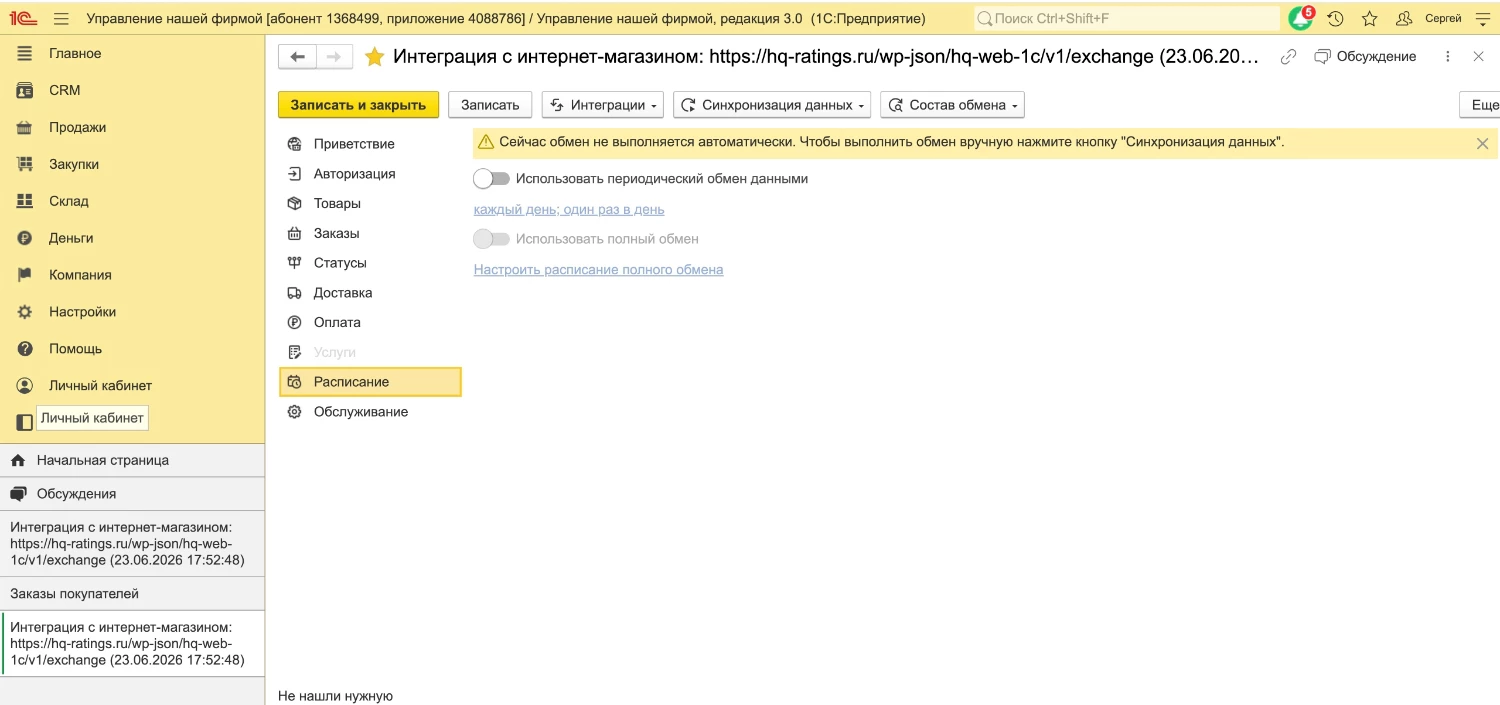Open favorites star in top bar
This screenshot has width=1500, height=705.
click(x=1369, y=18)
